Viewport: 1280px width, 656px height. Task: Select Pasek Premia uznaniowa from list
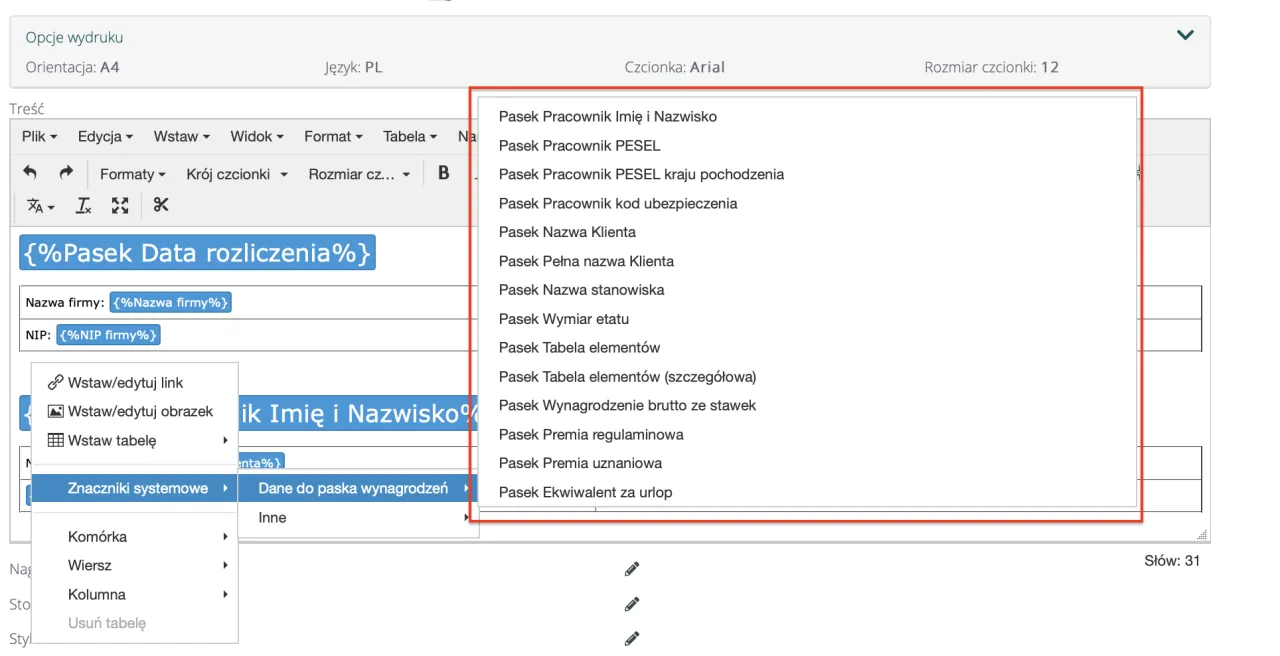580,463
